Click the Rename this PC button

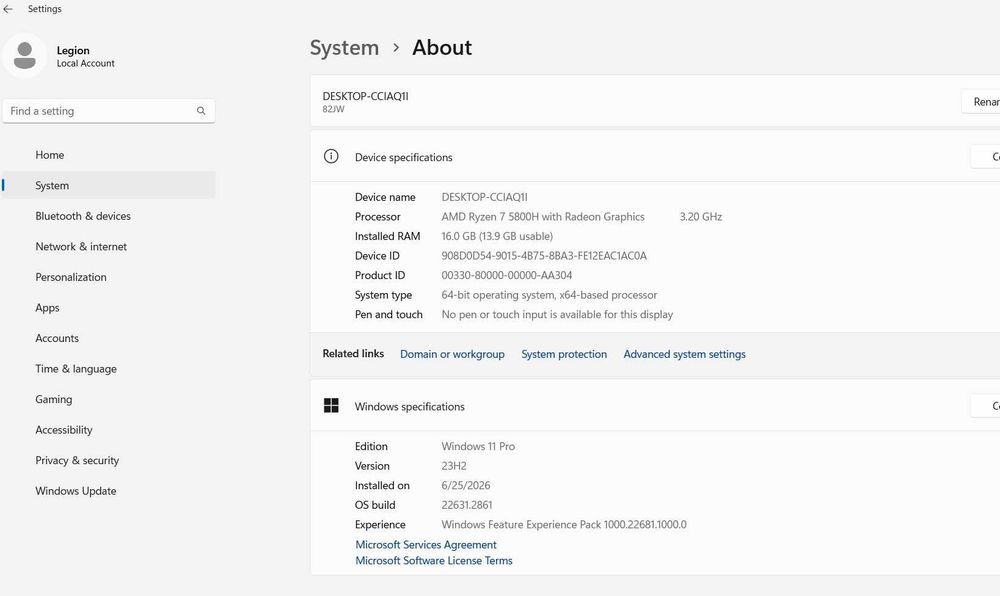coord(981,101)
